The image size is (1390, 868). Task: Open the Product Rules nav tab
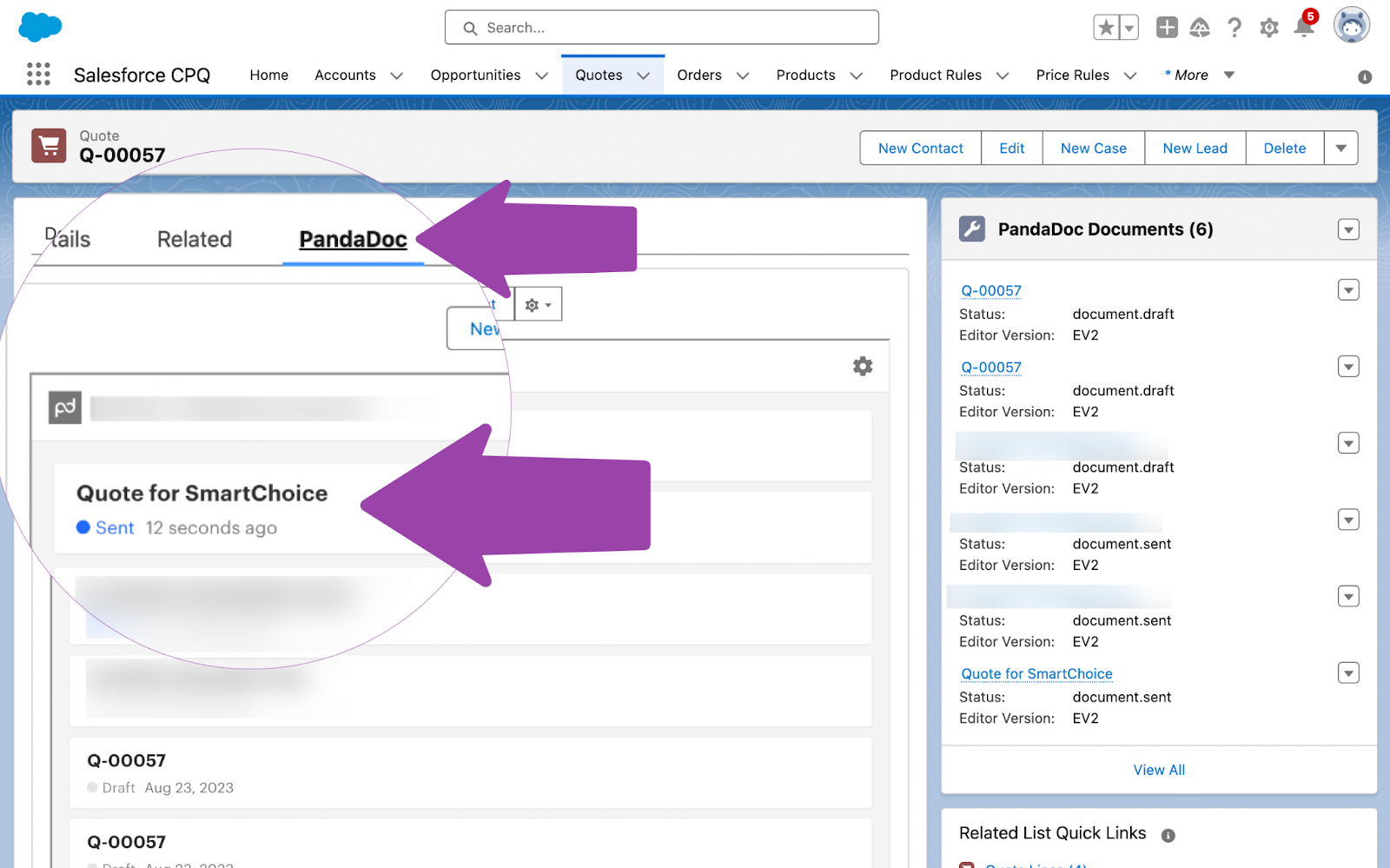(x=936, y=75)
